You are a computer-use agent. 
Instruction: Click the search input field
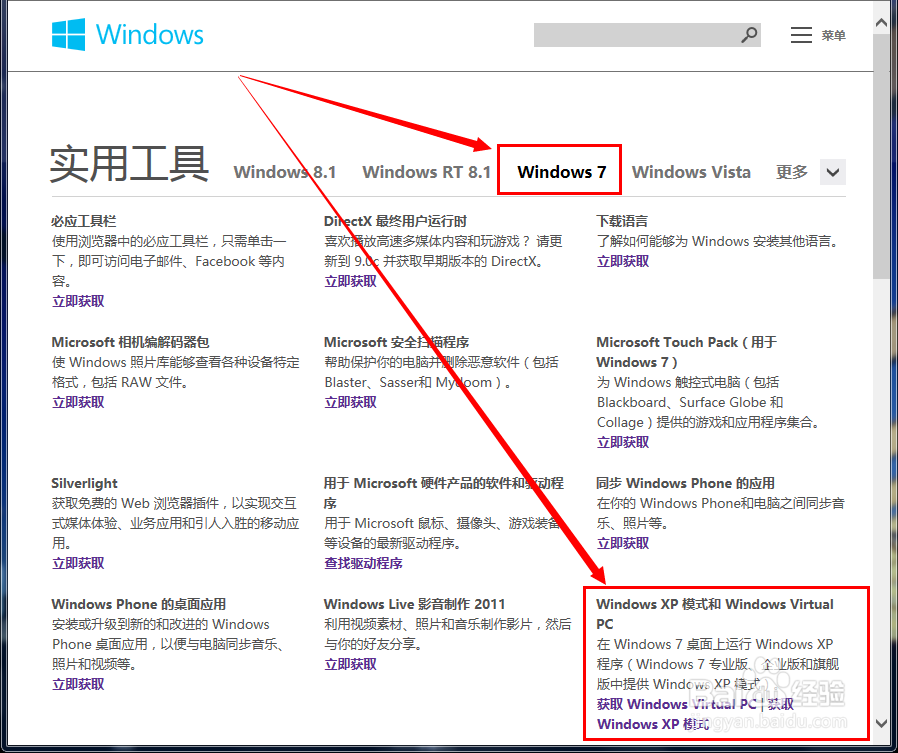pos(647,35)
